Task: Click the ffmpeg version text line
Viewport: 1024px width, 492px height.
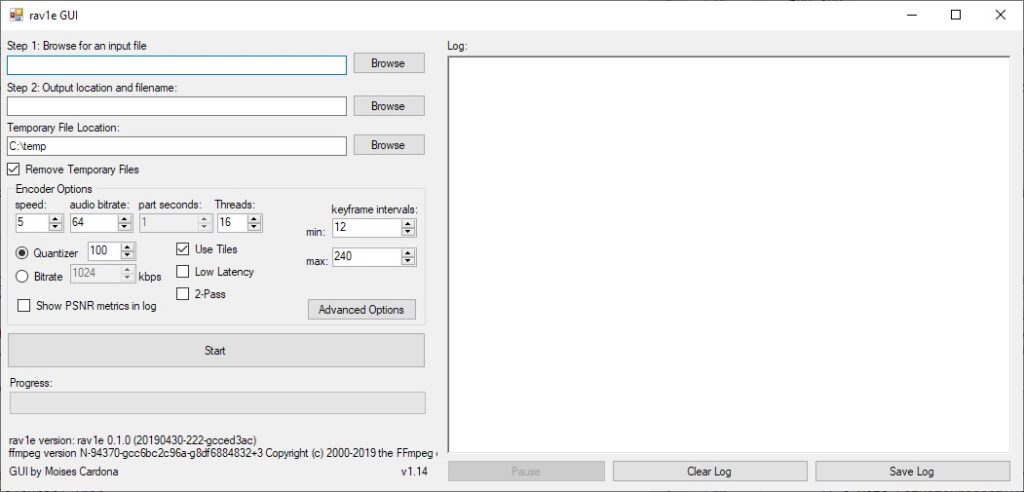Action: [x=223, y=451]
